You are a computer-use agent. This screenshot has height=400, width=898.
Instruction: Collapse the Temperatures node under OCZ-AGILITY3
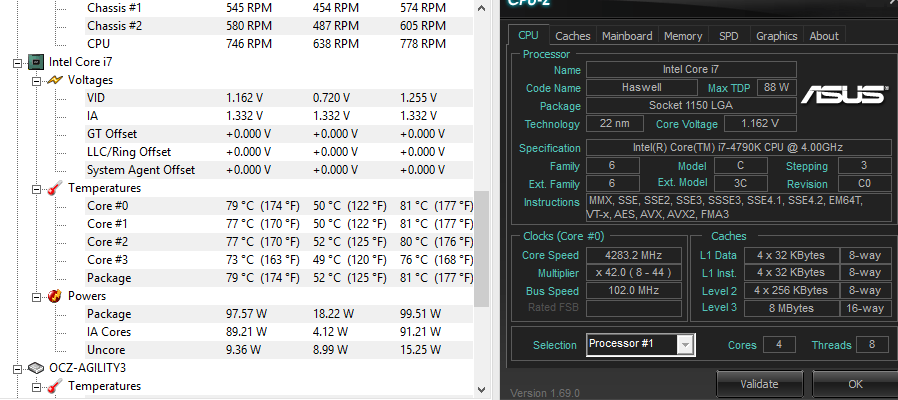[x=37, y=387]
